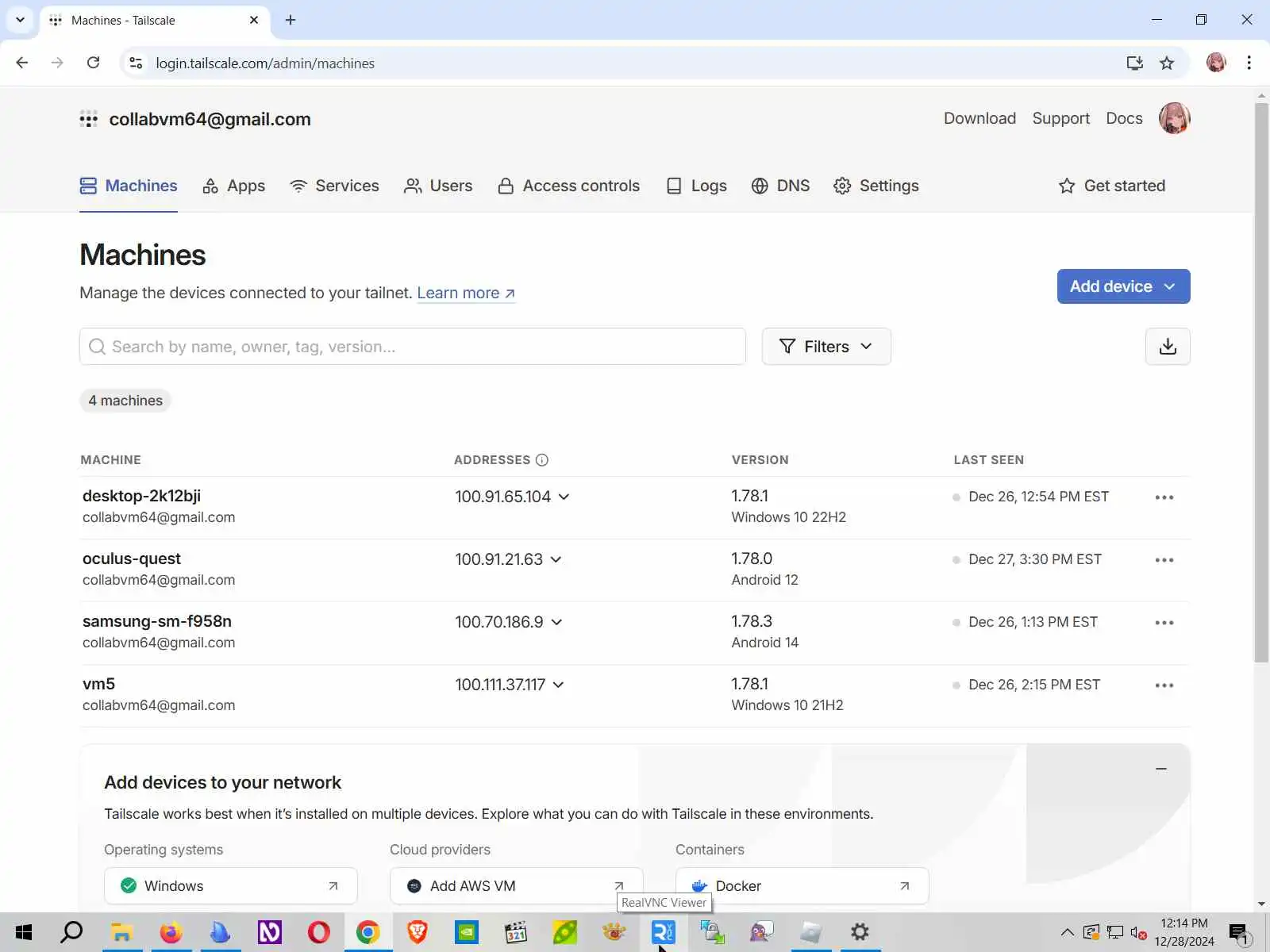
Task: Open Windows search from the taskbar
Action: point(72,932)
